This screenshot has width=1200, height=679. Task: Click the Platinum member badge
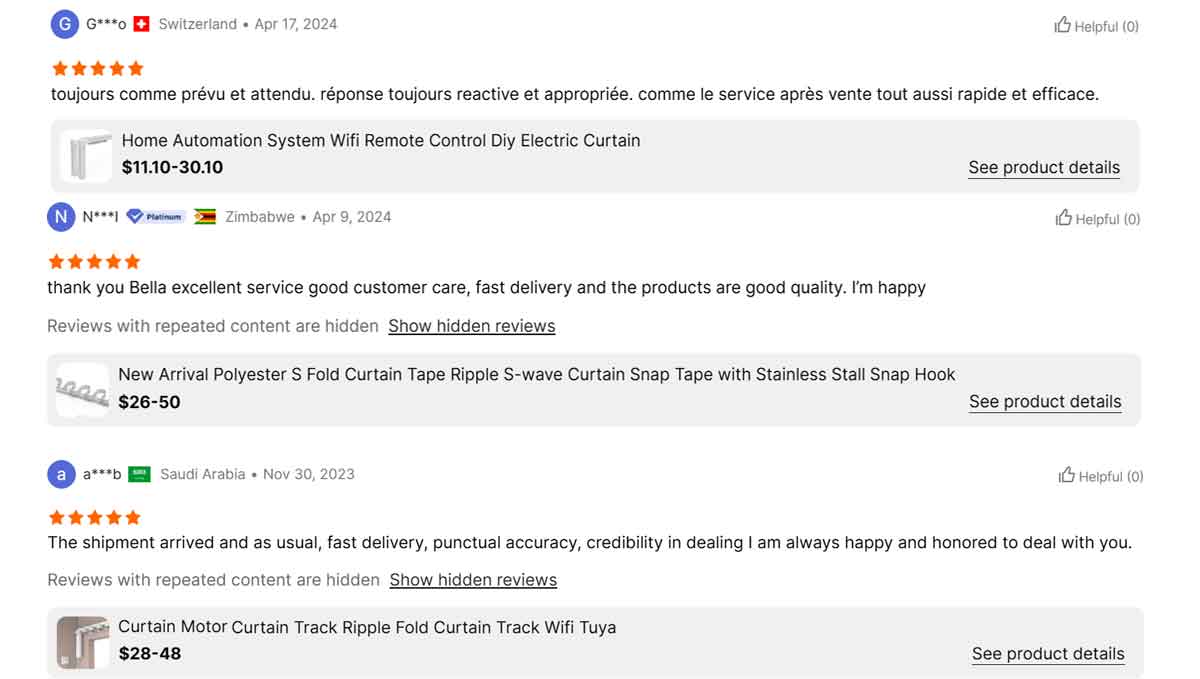[156, 216]
